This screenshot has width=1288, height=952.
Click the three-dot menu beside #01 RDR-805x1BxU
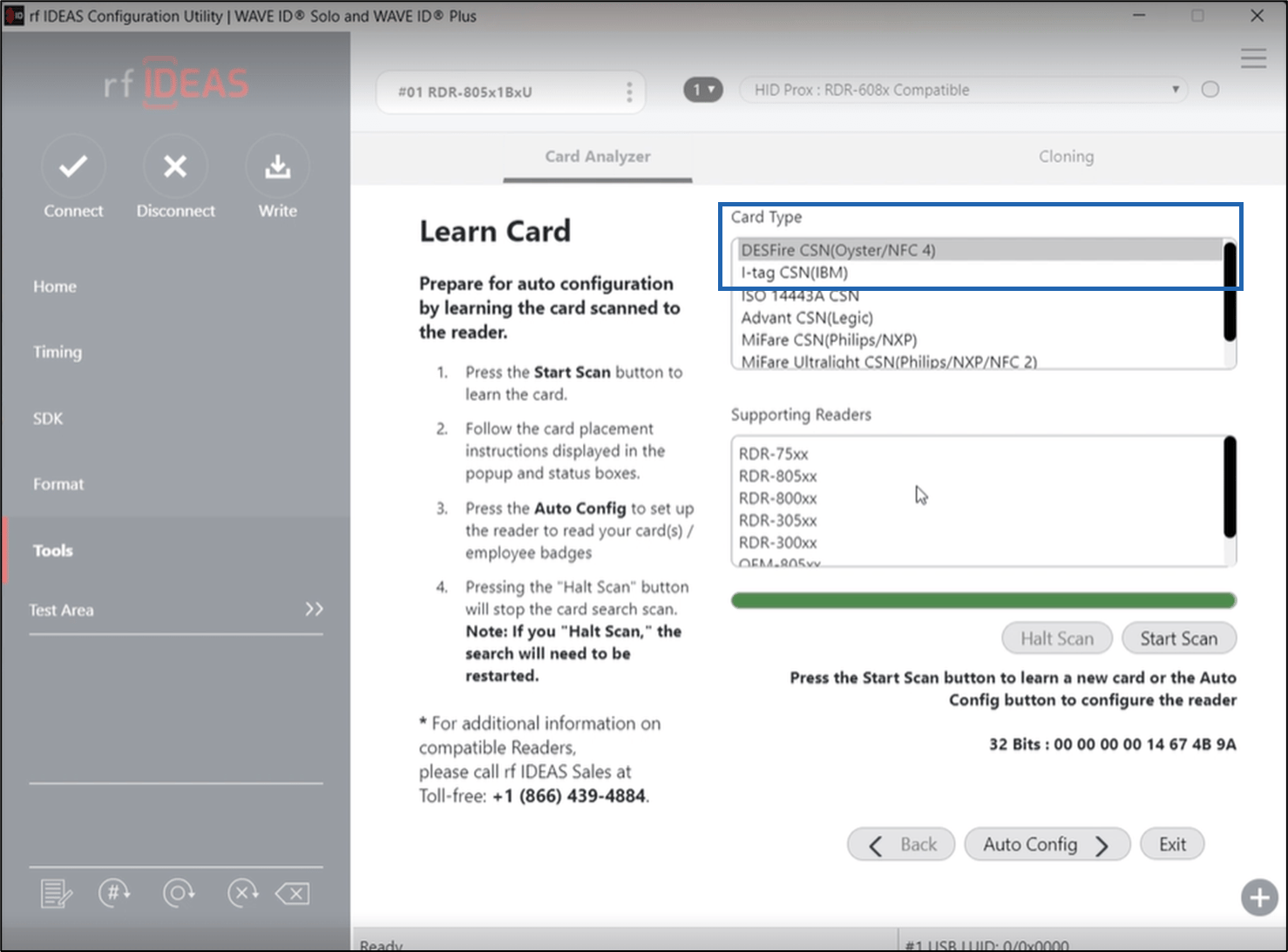[629, 92]
